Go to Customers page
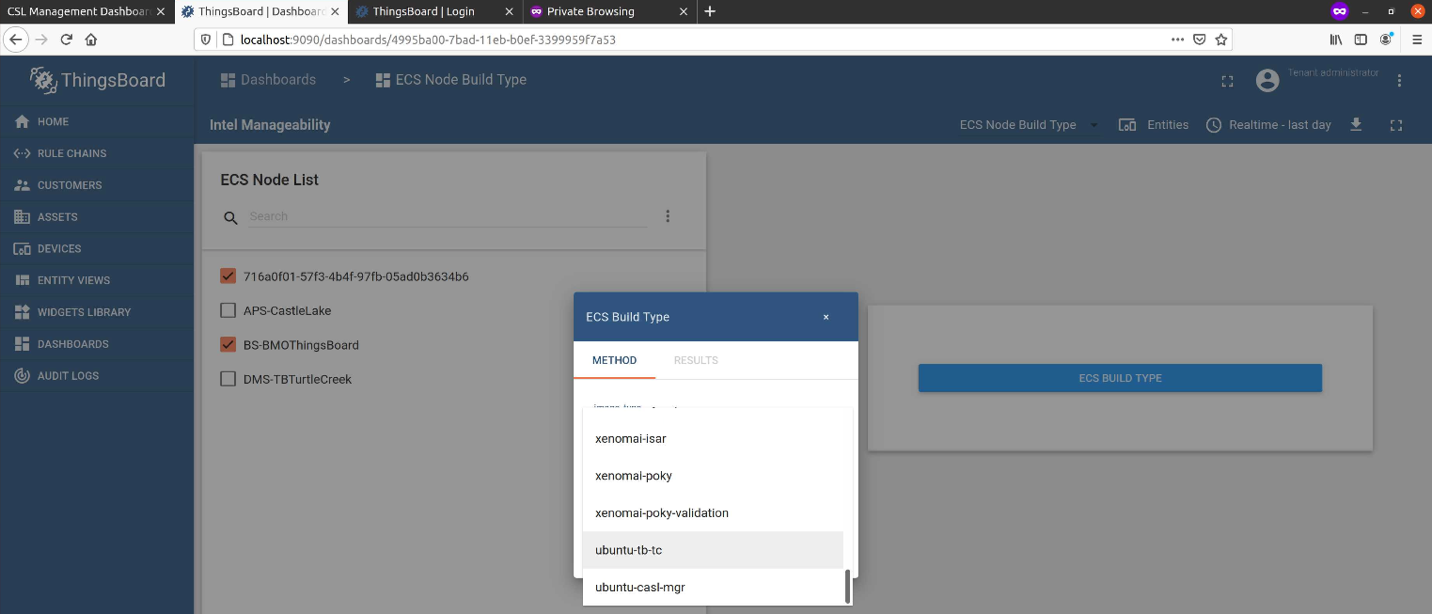Image resolution: width=1432 pixels, height=614 pixels. point(96,185)
